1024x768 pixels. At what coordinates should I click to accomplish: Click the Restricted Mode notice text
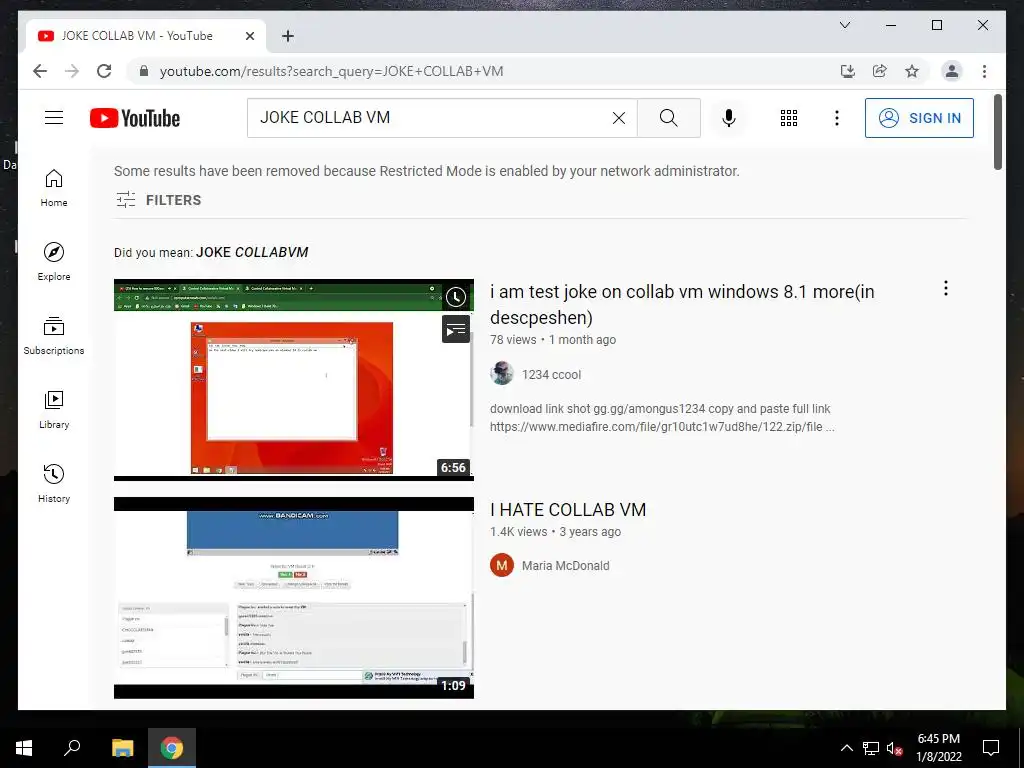pyautogui.click(x=426, y=171)
